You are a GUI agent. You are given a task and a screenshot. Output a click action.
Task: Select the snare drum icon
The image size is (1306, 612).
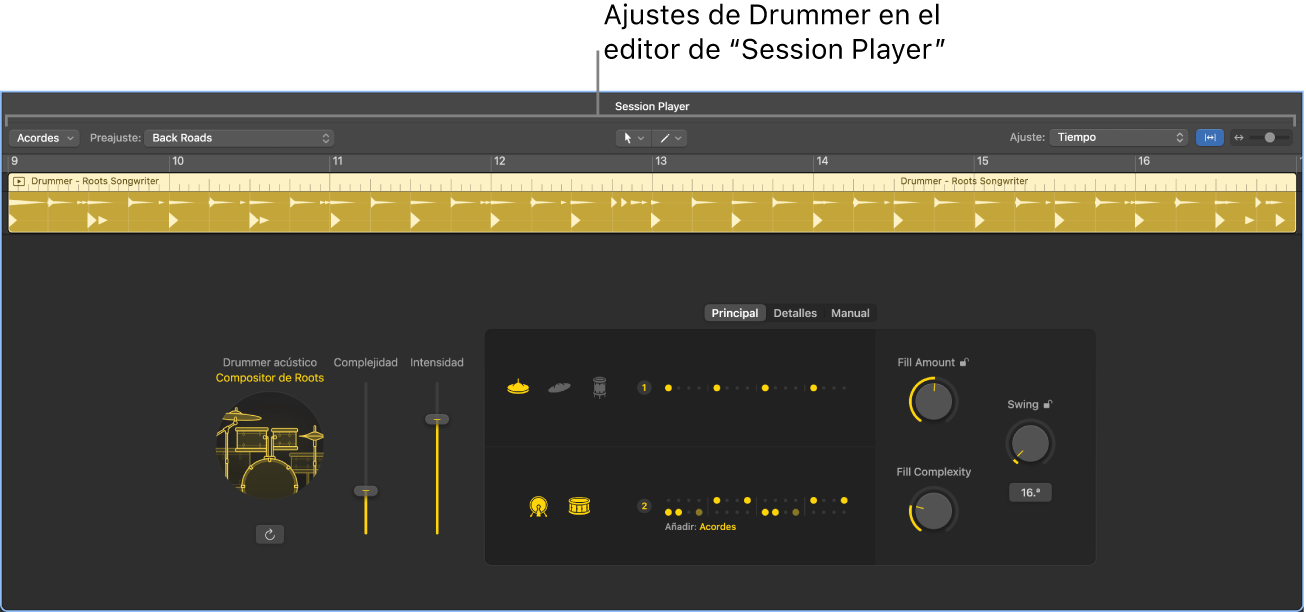580,507
